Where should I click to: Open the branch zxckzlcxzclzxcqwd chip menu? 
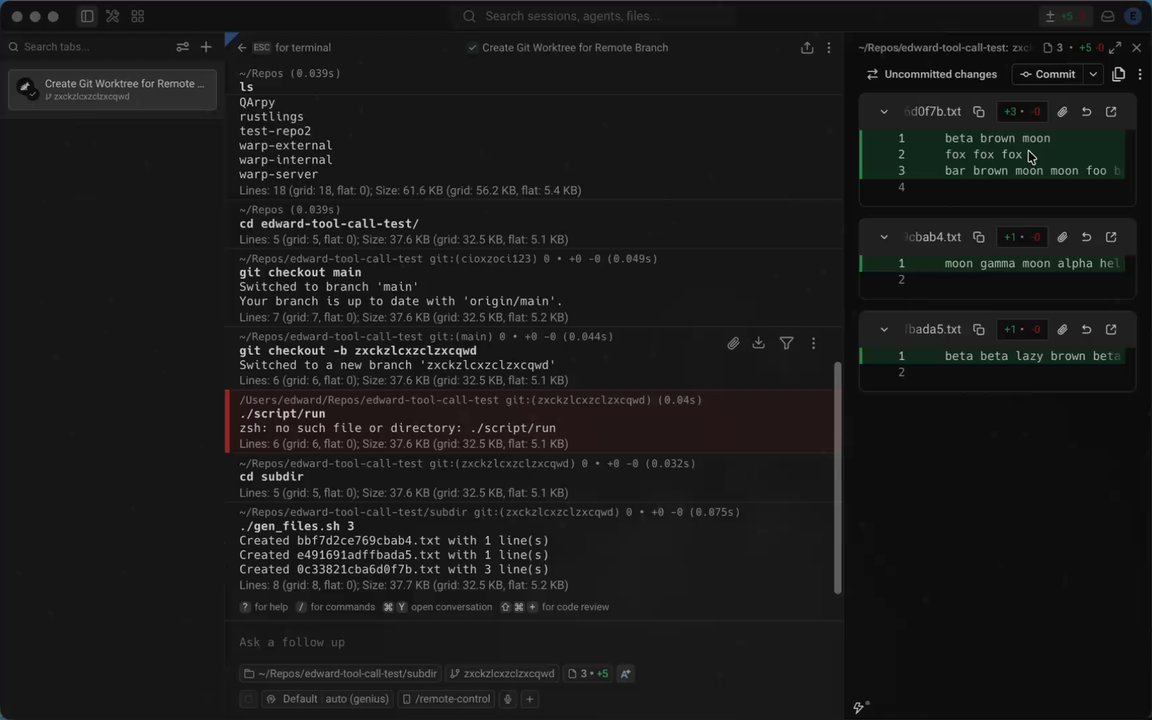(502, 674)
